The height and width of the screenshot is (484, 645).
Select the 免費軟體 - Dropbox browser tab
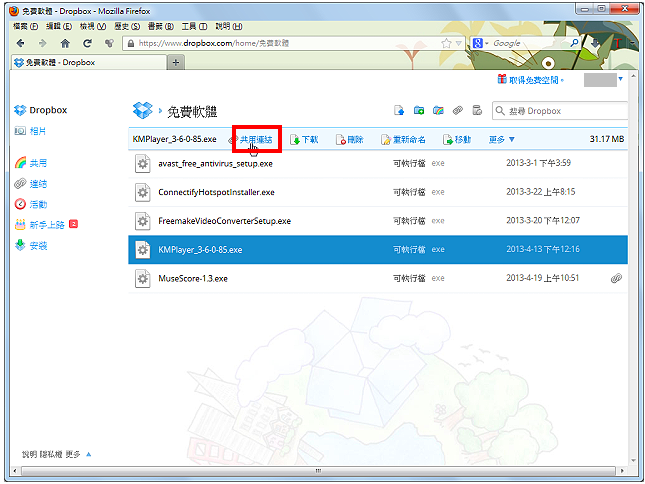click(x=88, y=63)
